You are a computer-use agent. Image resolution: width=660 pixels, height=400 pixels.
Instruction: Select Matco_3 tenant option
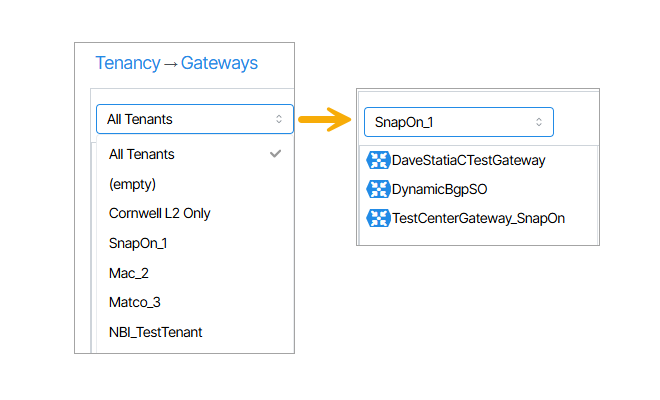coord(135,302)
